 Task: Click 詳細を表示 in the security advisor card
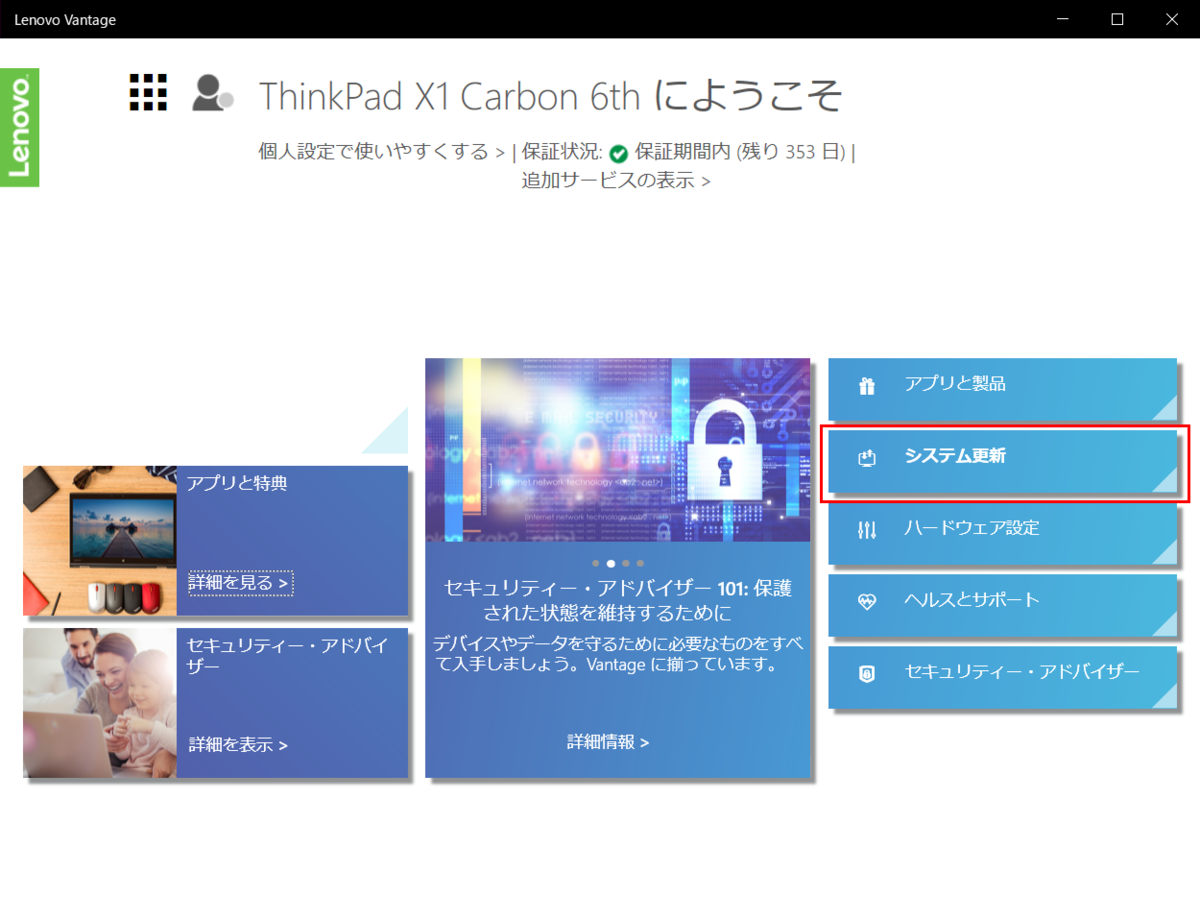tap(238, 745)
